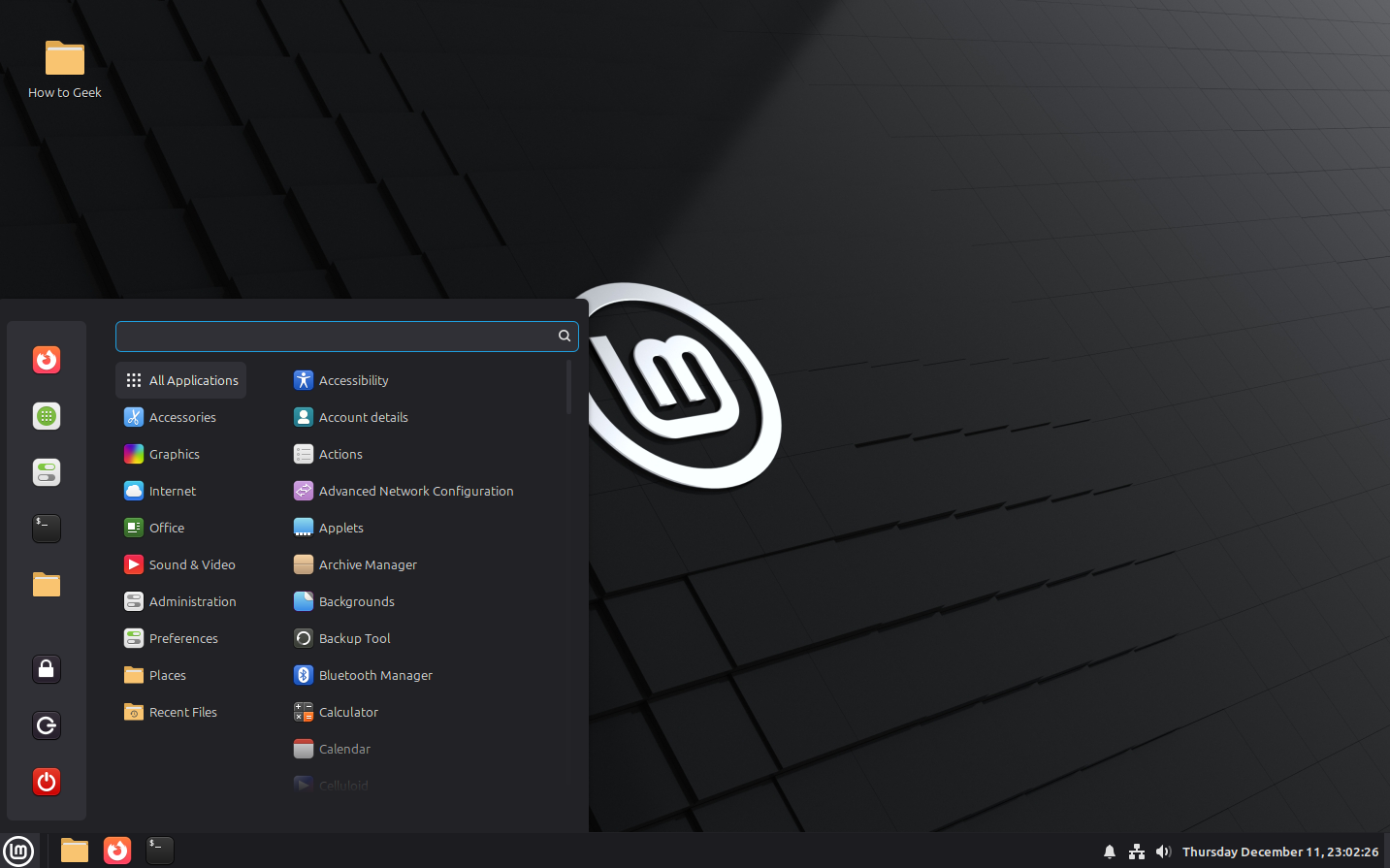Lock the screen using the padlock icon

pos(46,668)
